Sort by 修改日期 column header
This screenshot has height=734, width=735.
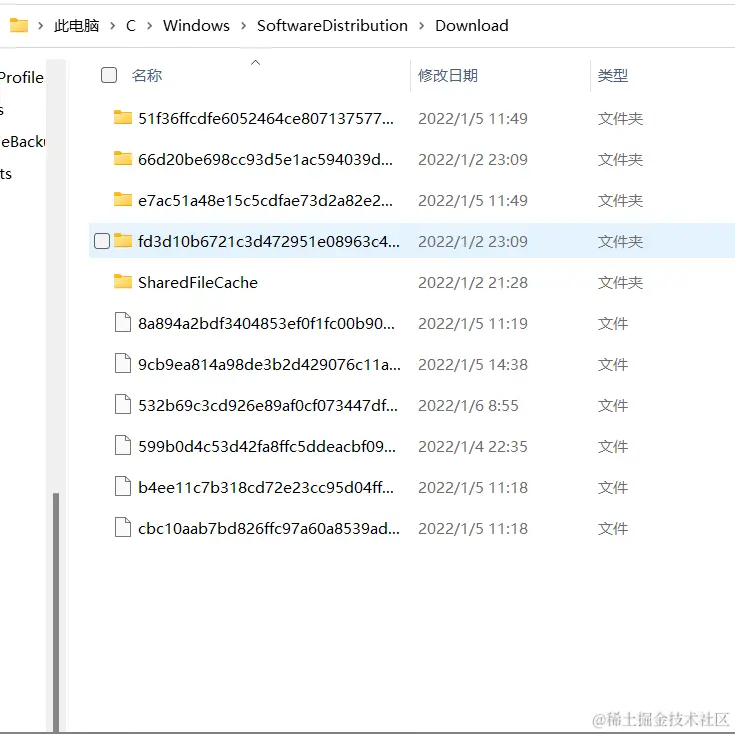[448, 75]
